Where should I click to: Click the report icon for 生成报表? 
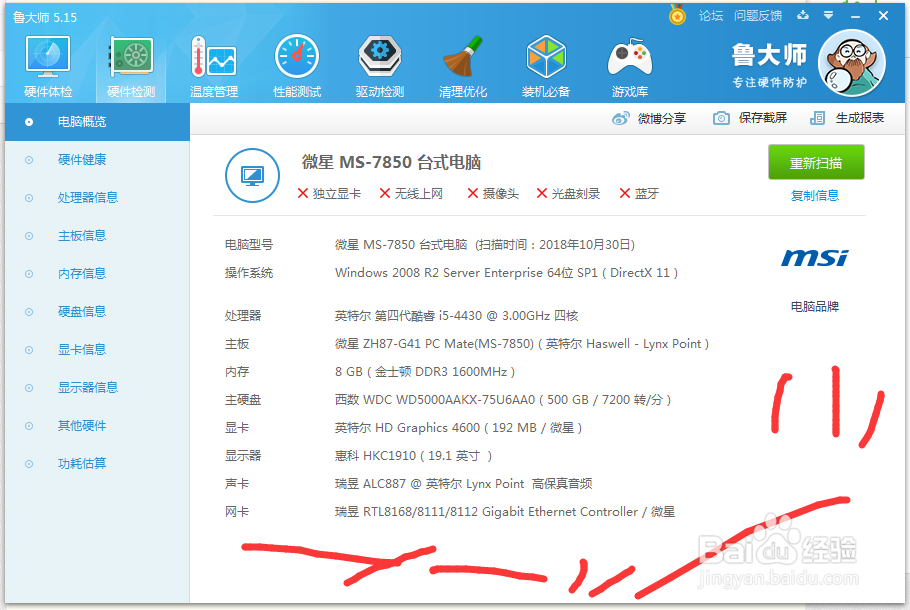(x=817, y=118)
